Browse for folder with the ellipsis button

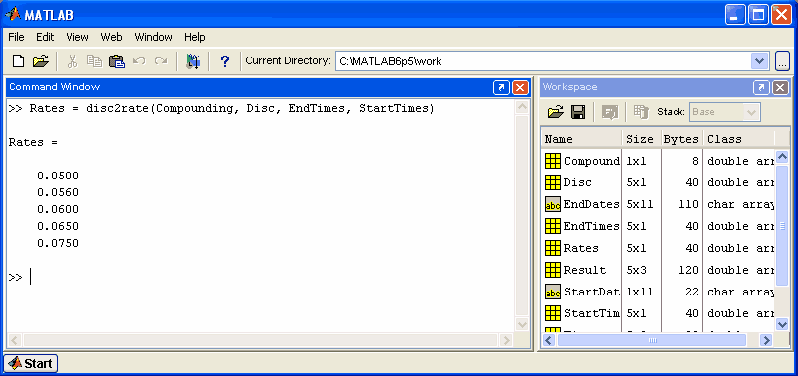(x=782, y=62)
